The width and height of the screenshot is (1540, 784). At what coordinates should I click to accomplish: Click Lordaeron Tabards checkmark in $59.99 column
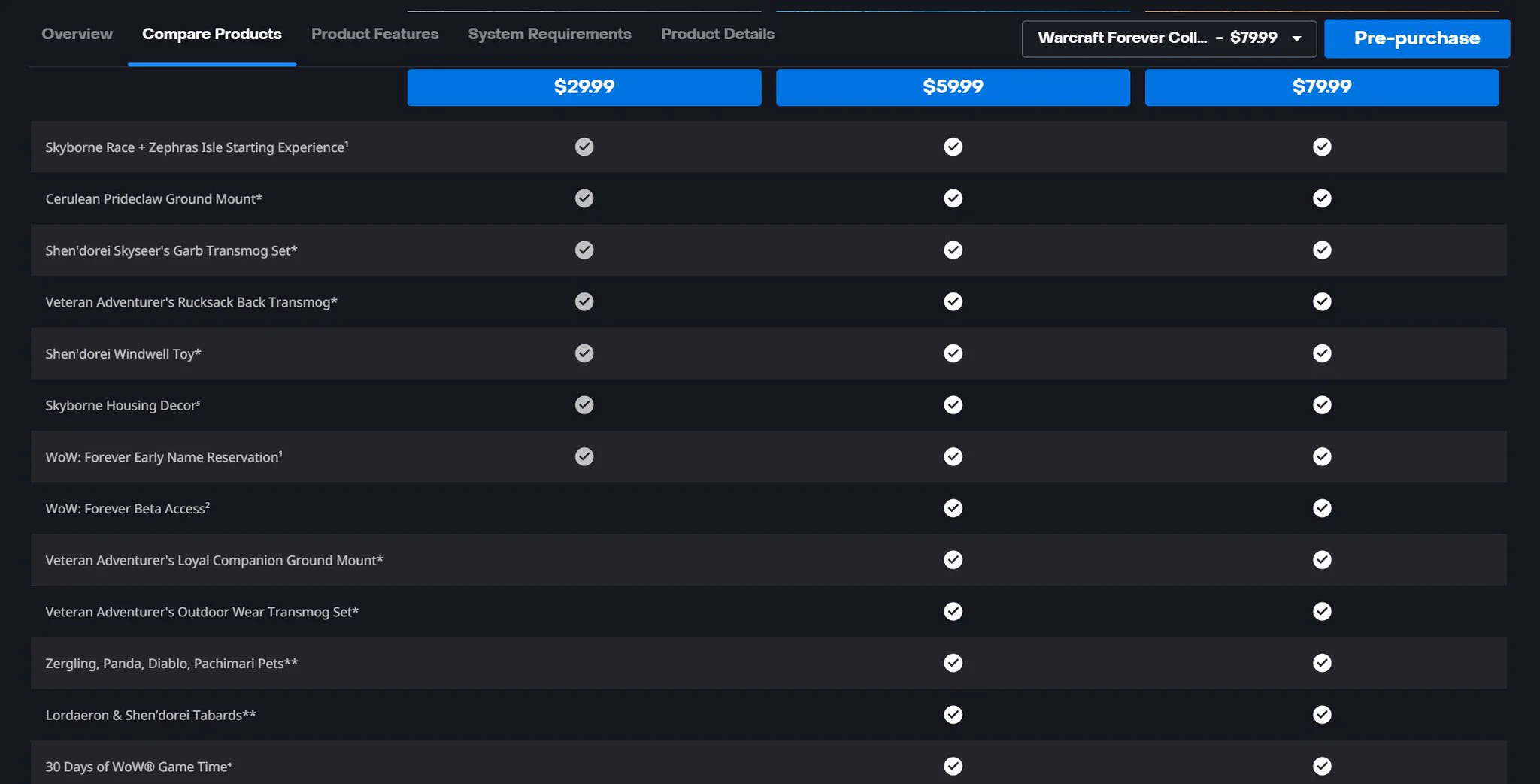[x=953, y=715]
